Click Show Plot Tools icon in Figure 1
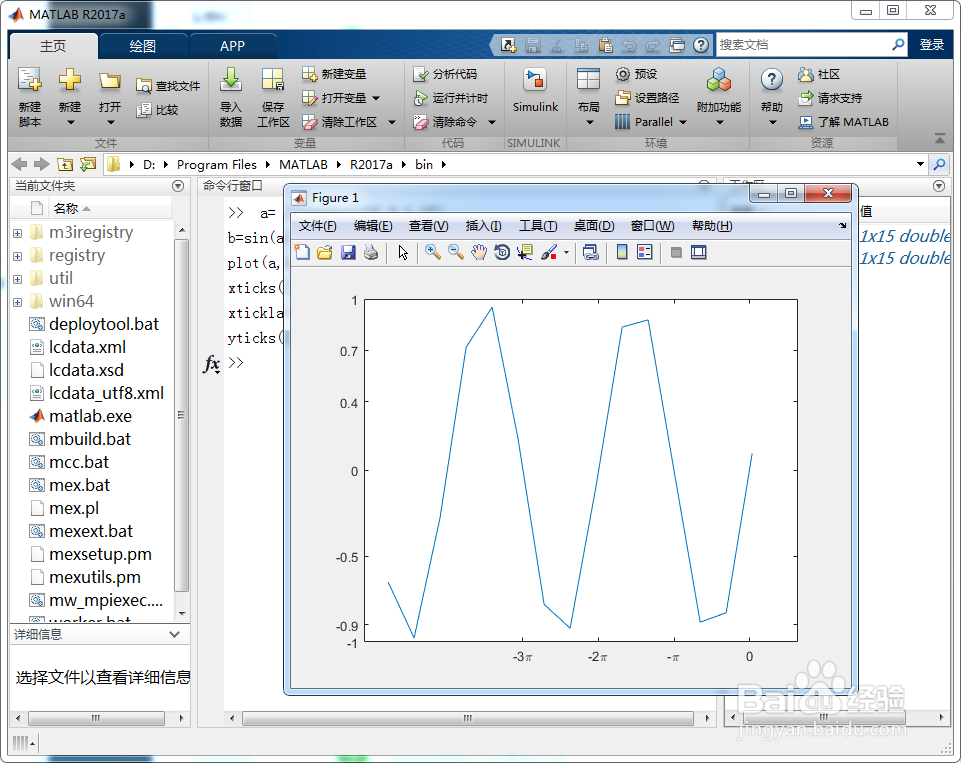The height and width of the screenshot is (763, 961). click(699, 252)
